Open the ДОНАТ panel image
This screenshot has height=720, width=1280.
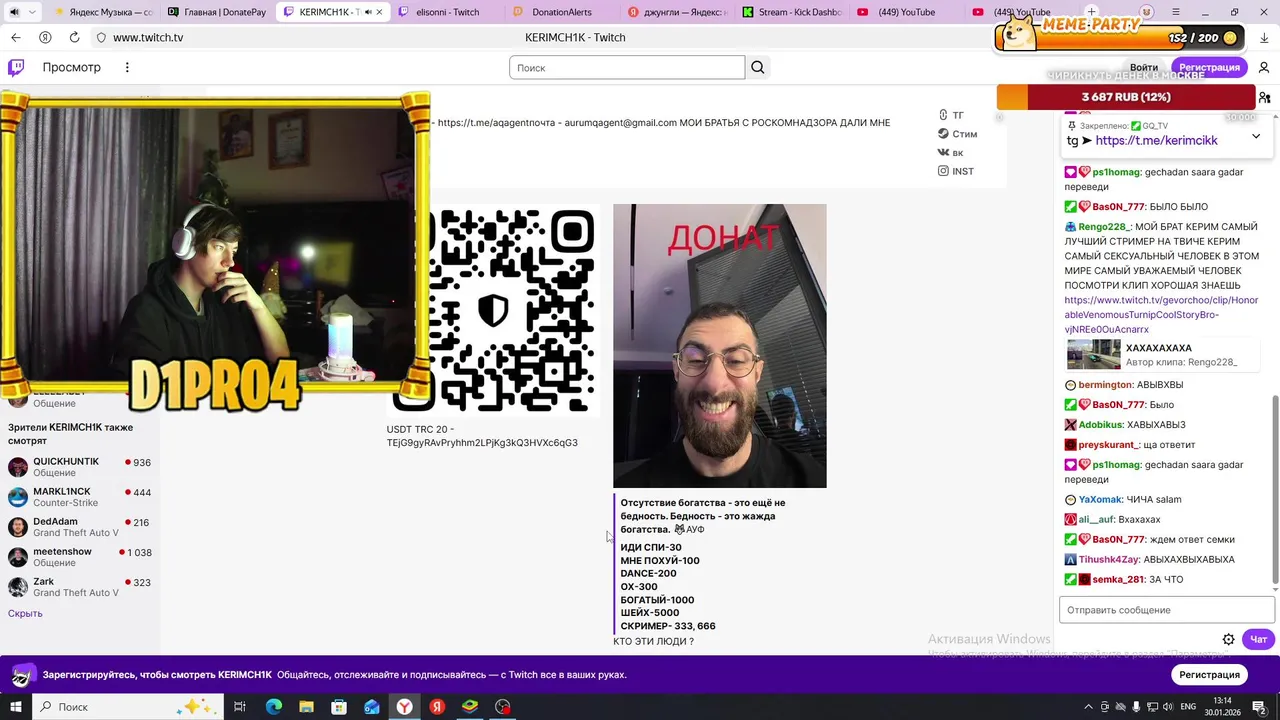(x=720, y=346)
